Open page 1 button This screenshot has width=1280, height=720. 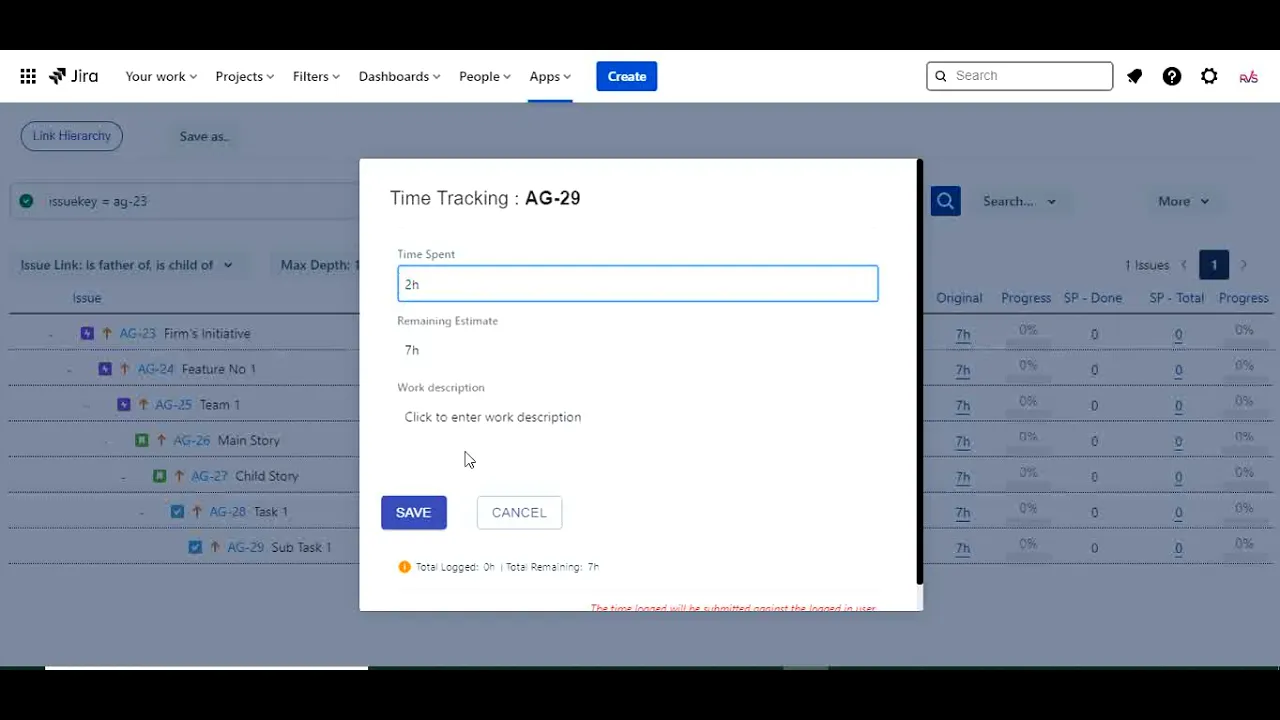[x=1214, y=265]
